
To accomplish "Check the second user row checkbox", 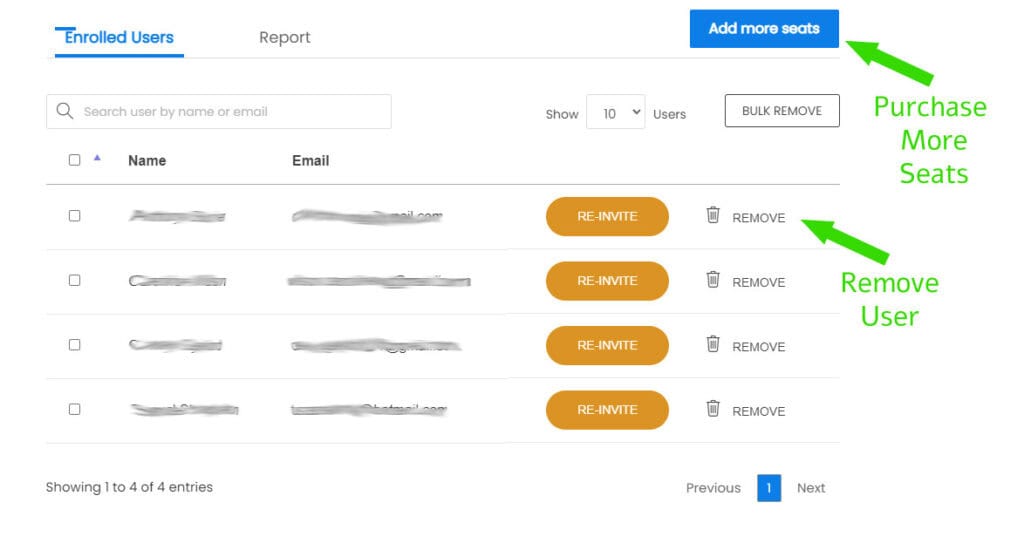I will click(x=74, y=280).
